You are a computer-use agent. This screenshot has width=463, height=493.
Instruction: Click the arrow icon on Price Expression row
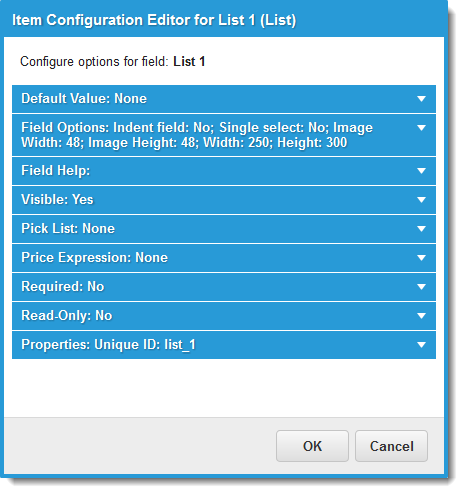(x=421, y=258)
